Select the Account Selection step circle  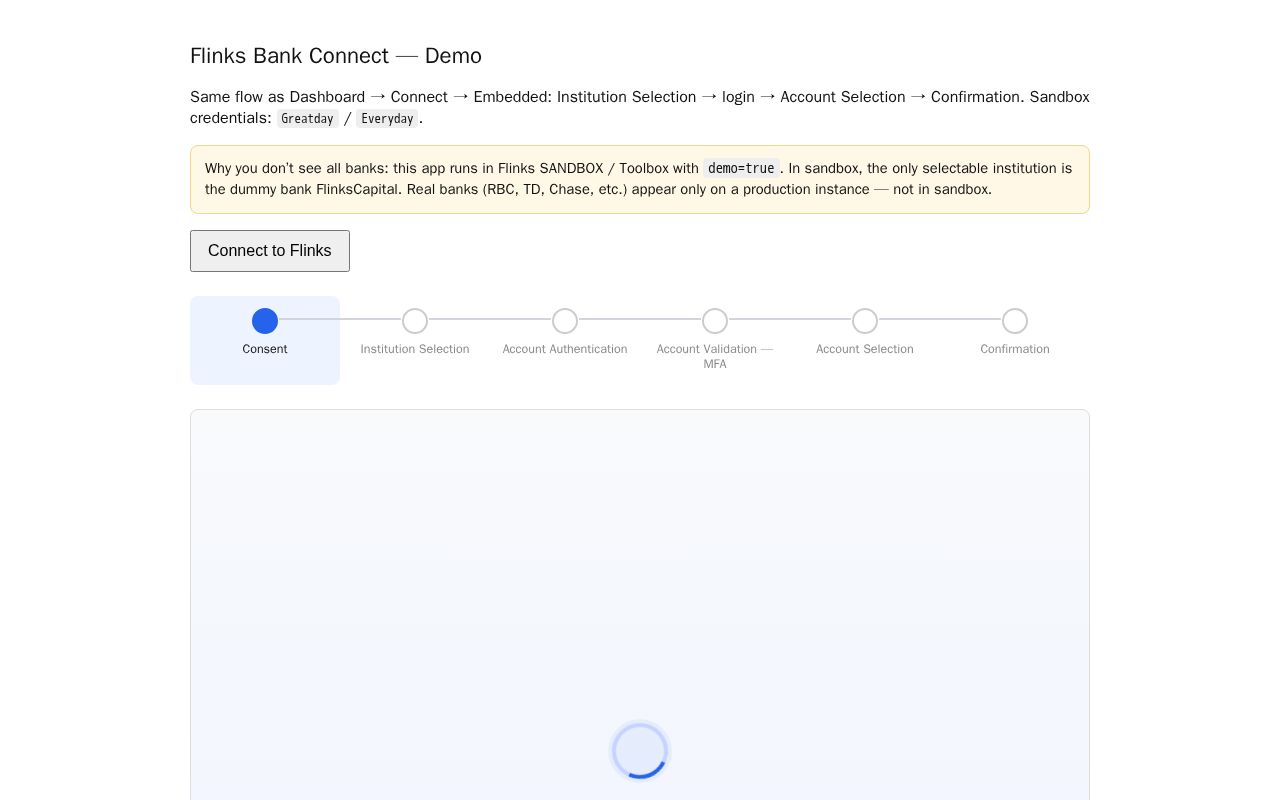click(865, 321)
